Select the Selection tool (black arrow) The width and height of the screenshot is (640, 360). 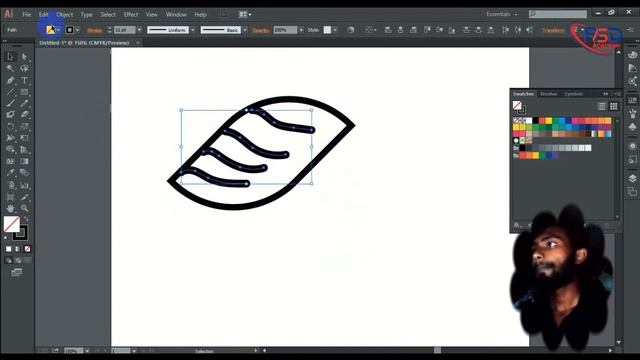click(11, 57)
